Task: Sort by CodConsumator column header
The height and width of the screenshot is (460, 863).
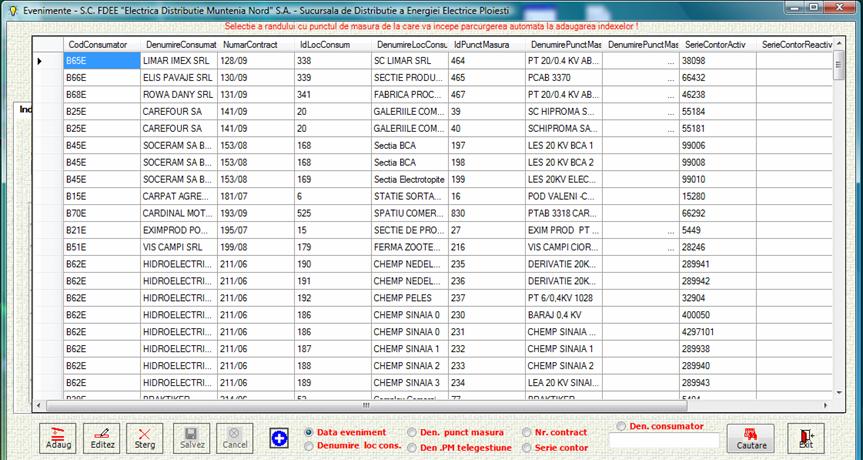Action: 102,45
